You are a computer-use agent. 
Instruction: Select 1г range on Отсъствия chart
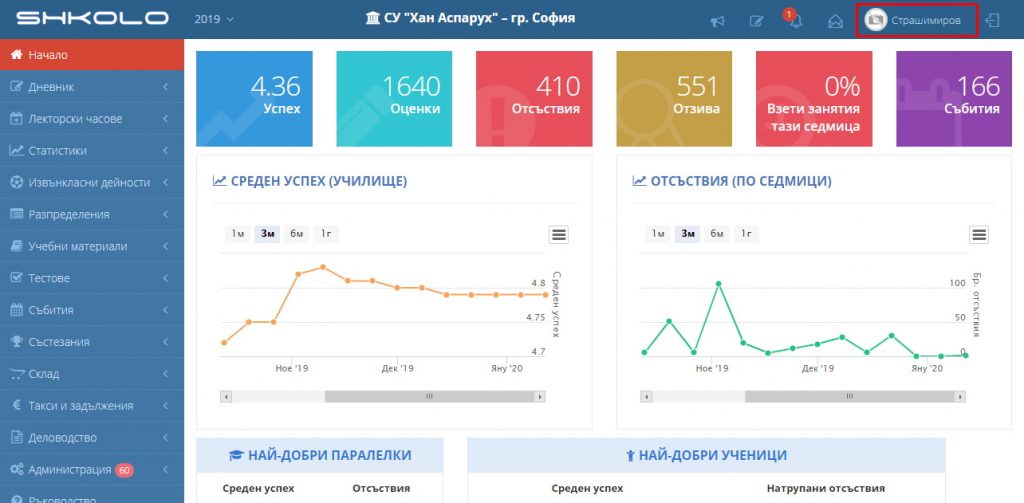746,234
